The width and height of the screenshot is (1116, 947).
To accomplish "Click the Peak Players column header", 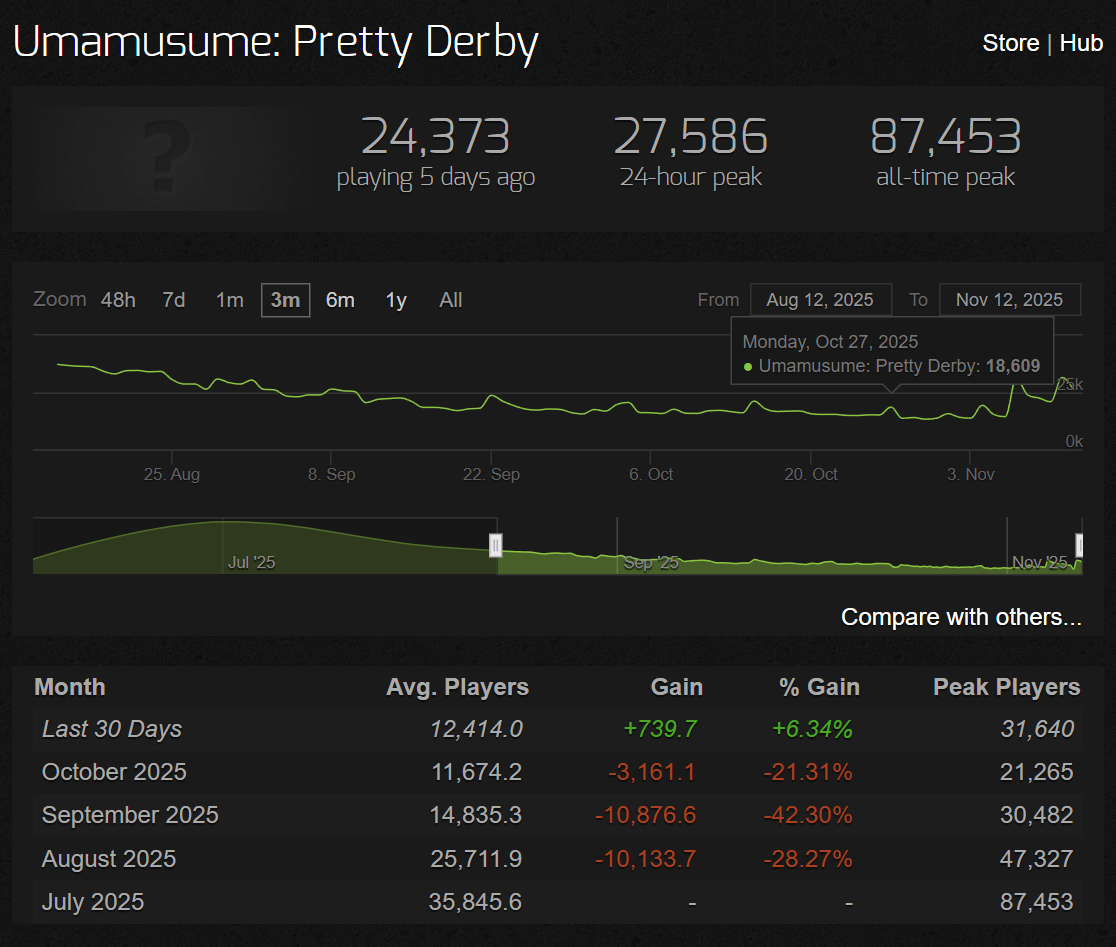I will click(x=1006, y=687).
